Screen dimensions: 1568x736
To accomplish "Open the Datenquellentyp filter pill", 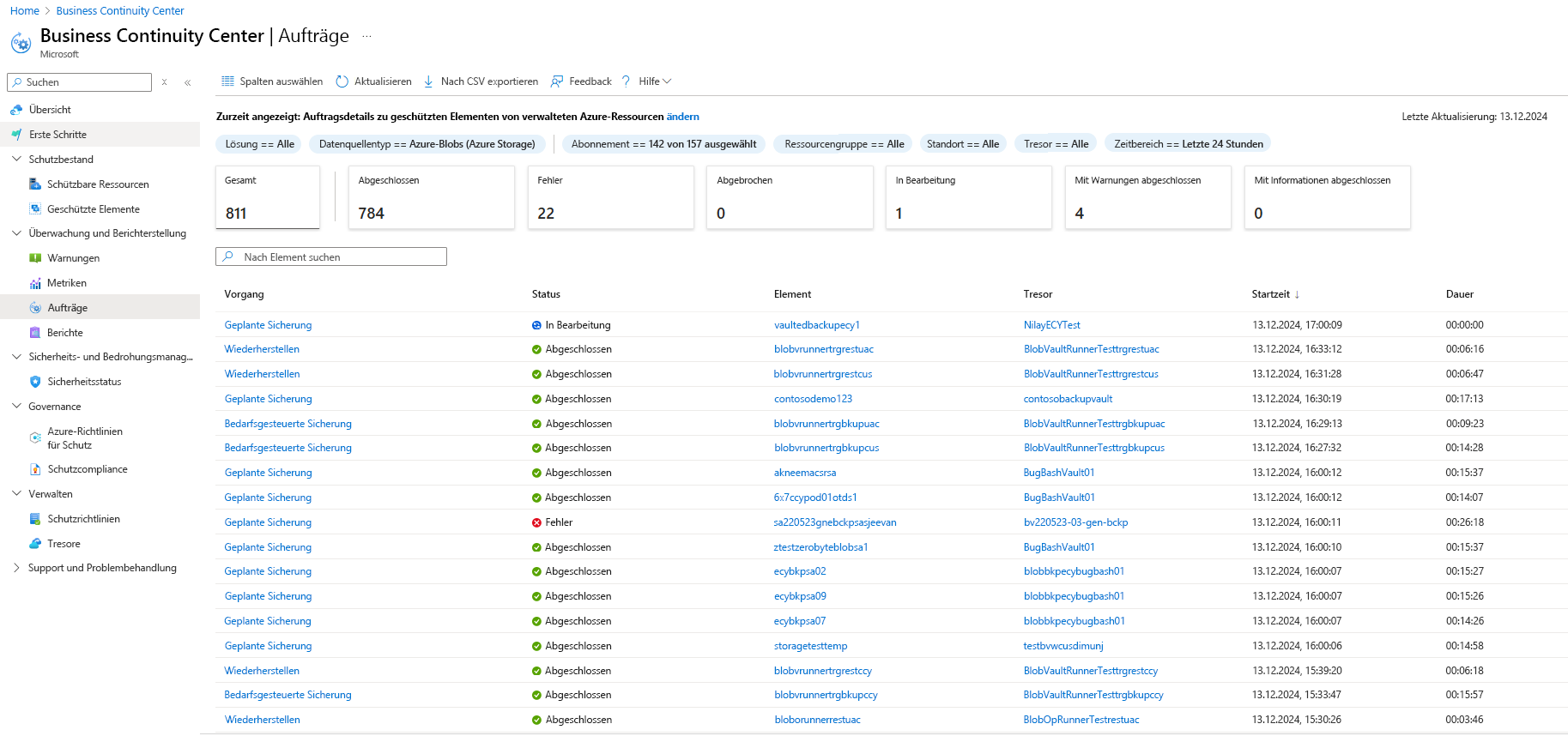I will coord(427,144).
